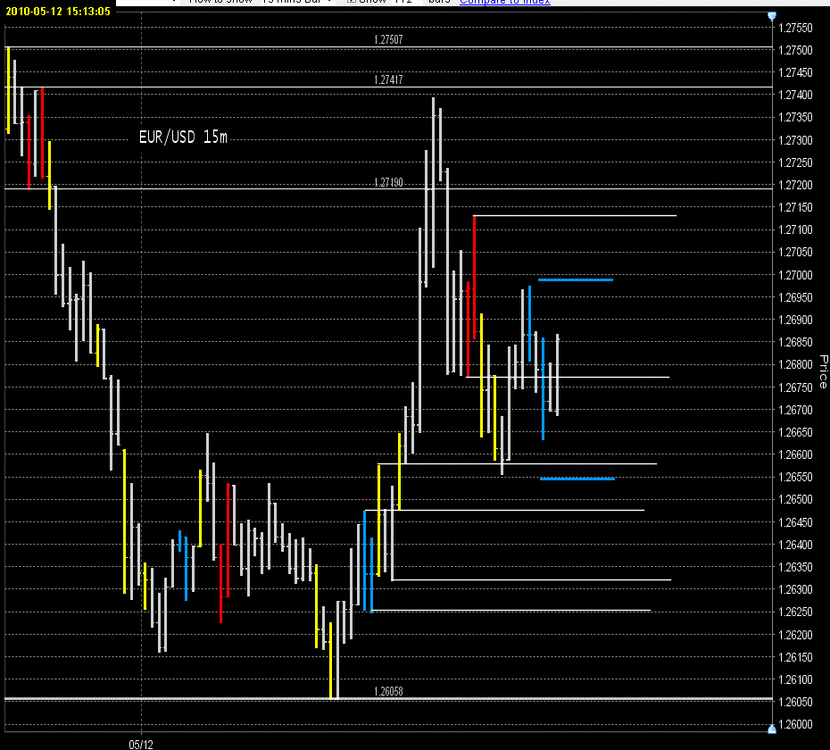Click the 05/12 date axis label

[141, 744]
